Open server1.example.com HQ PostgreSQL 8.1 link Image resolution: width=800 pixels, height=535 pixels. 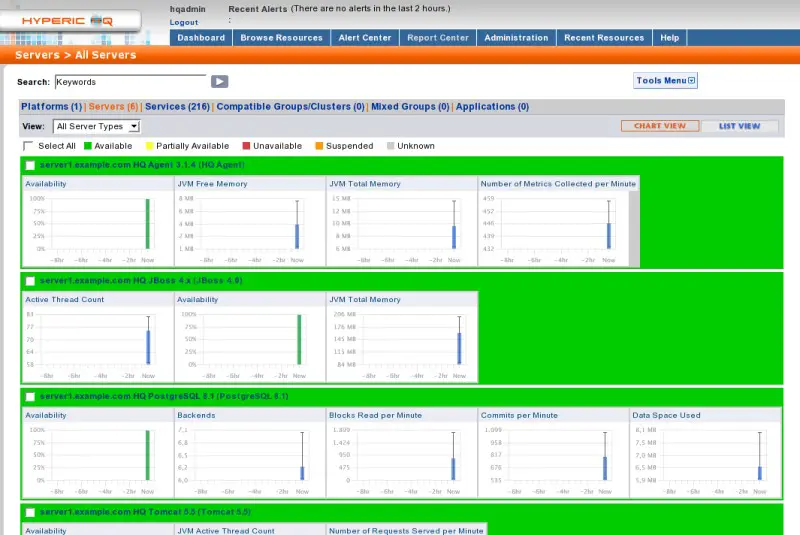tap(164, 396)
